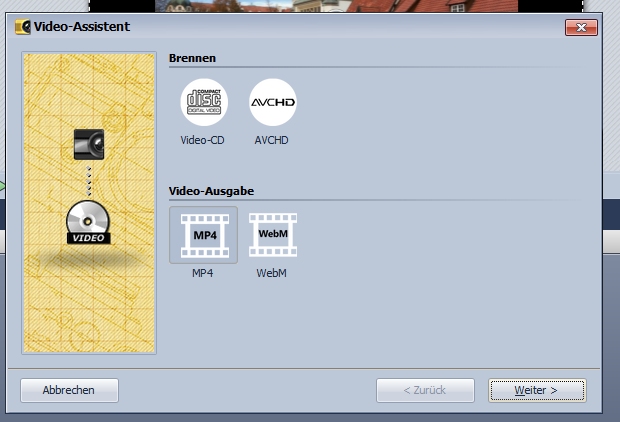Choose the WebM filmstrip icon

[272, 234]
